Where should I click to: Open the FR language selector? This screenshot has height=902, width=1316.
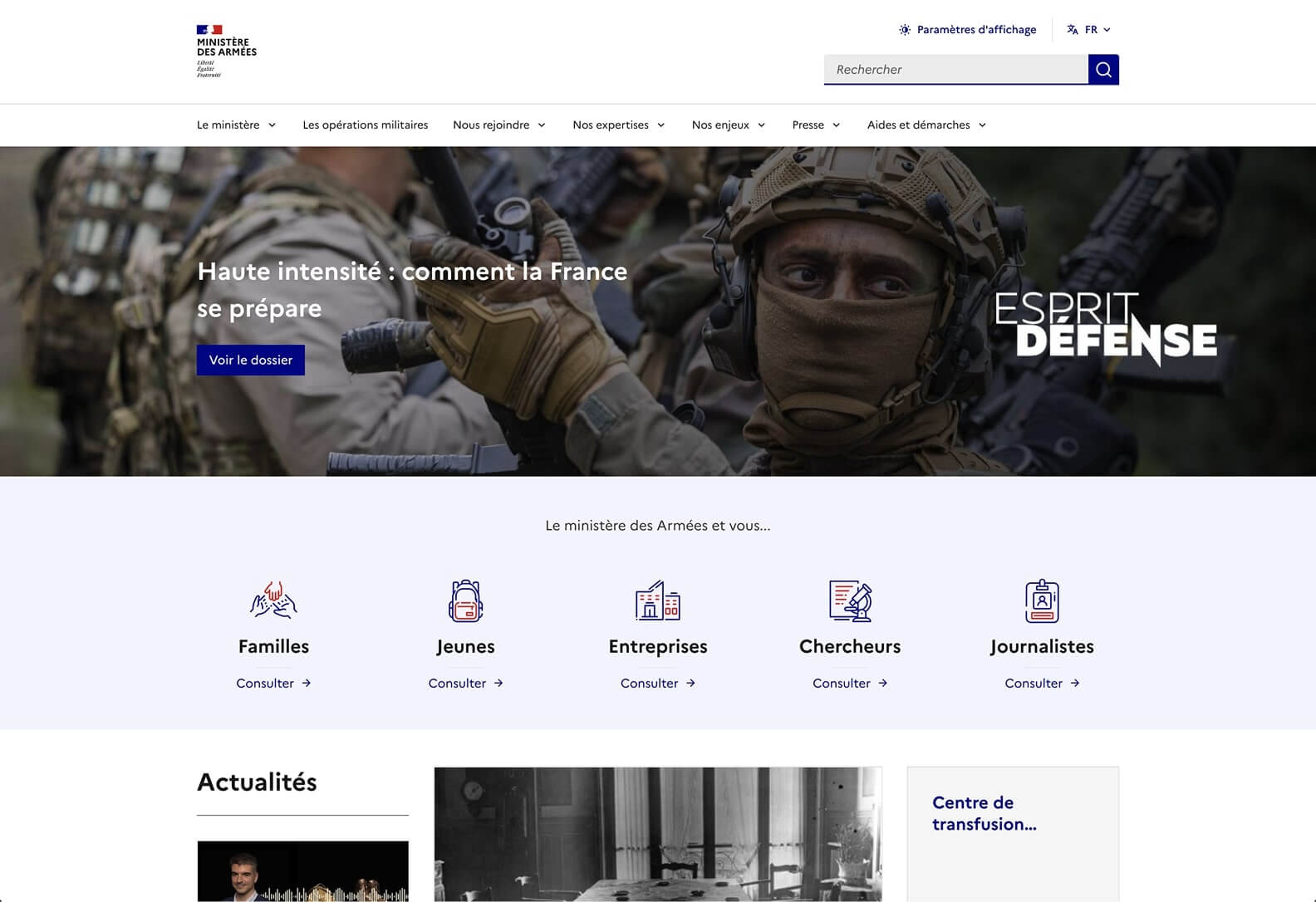[x=1088, y=30]
